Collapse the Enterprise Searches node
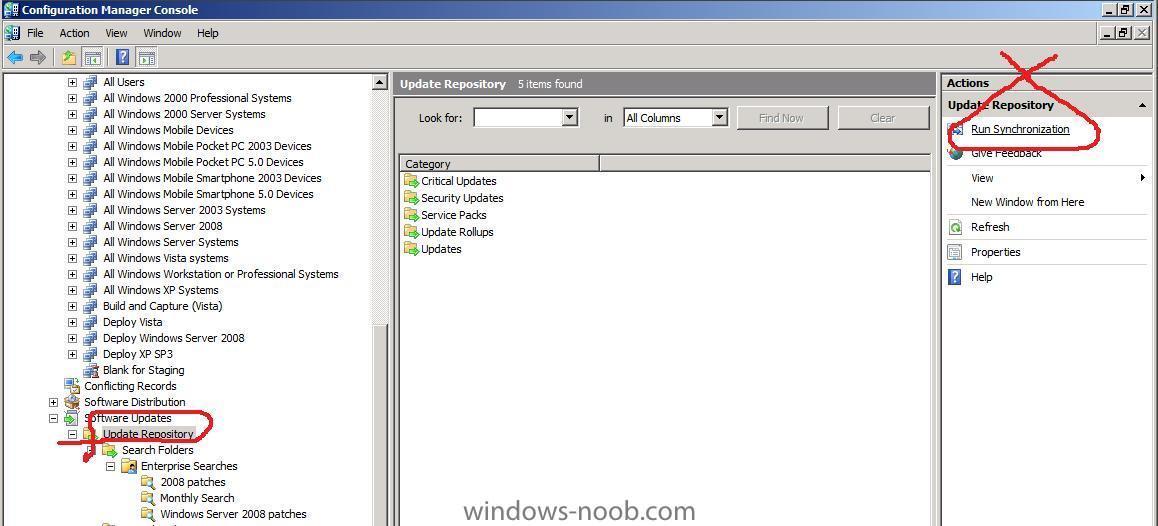 click(x=111, y=466)
